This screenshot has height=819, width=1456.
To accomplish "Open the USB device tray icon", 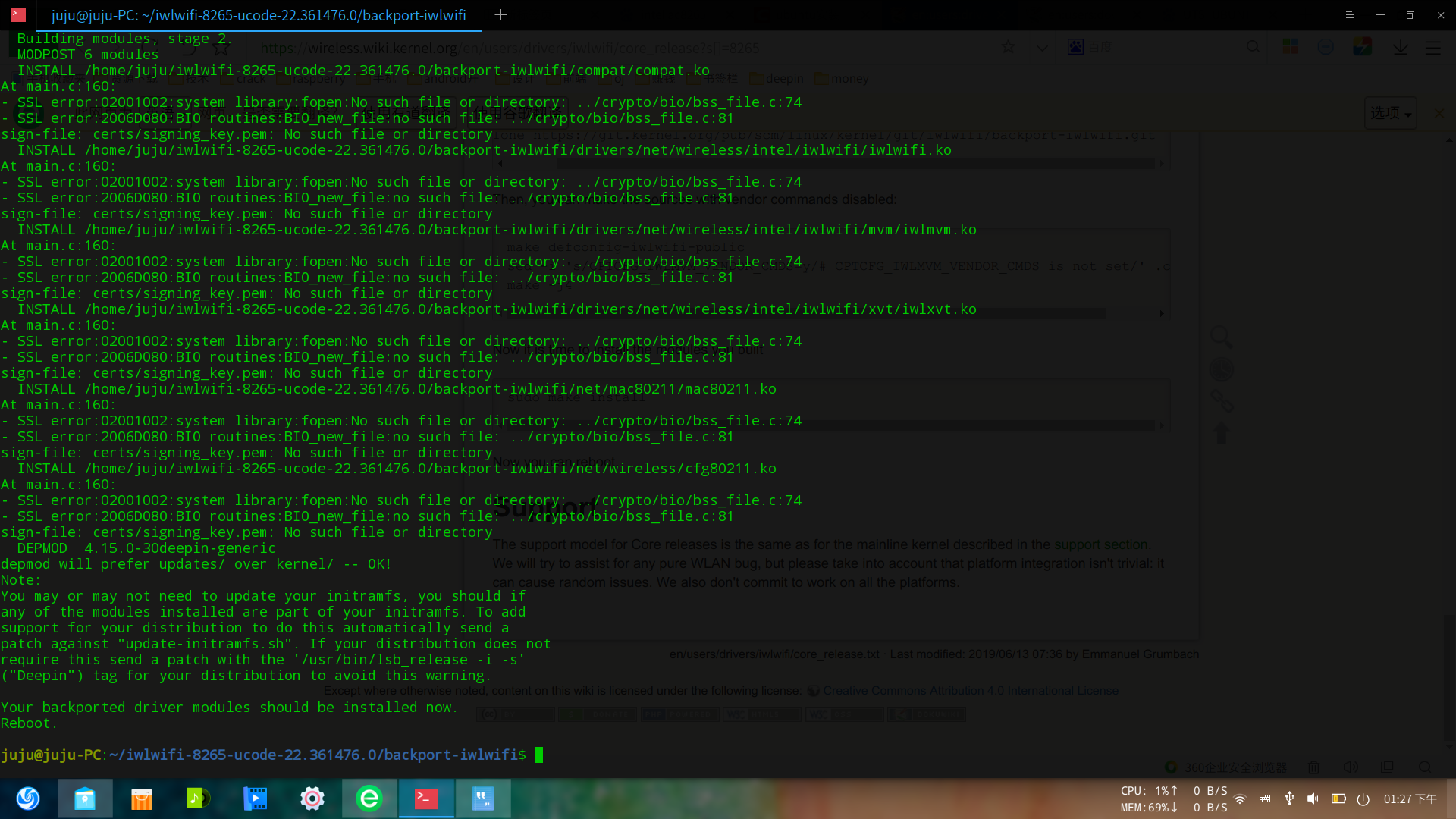I will click(x=1289, y=799).
